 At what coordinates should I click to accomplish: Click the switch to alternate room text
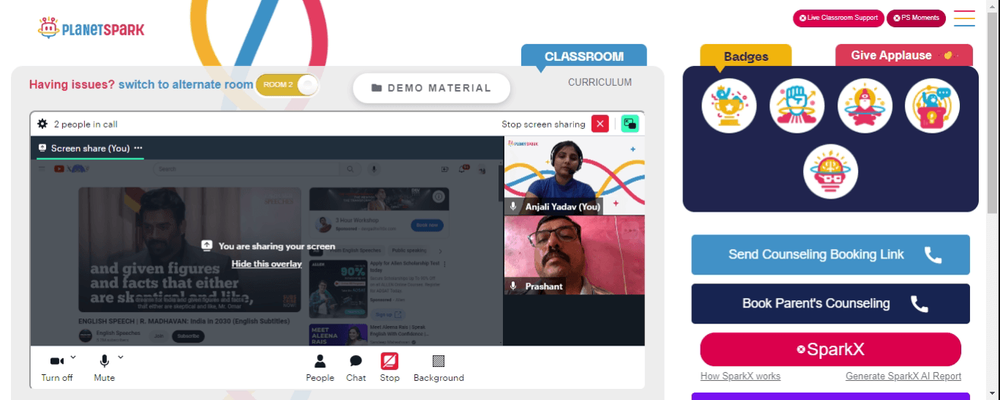pos(186,84)
